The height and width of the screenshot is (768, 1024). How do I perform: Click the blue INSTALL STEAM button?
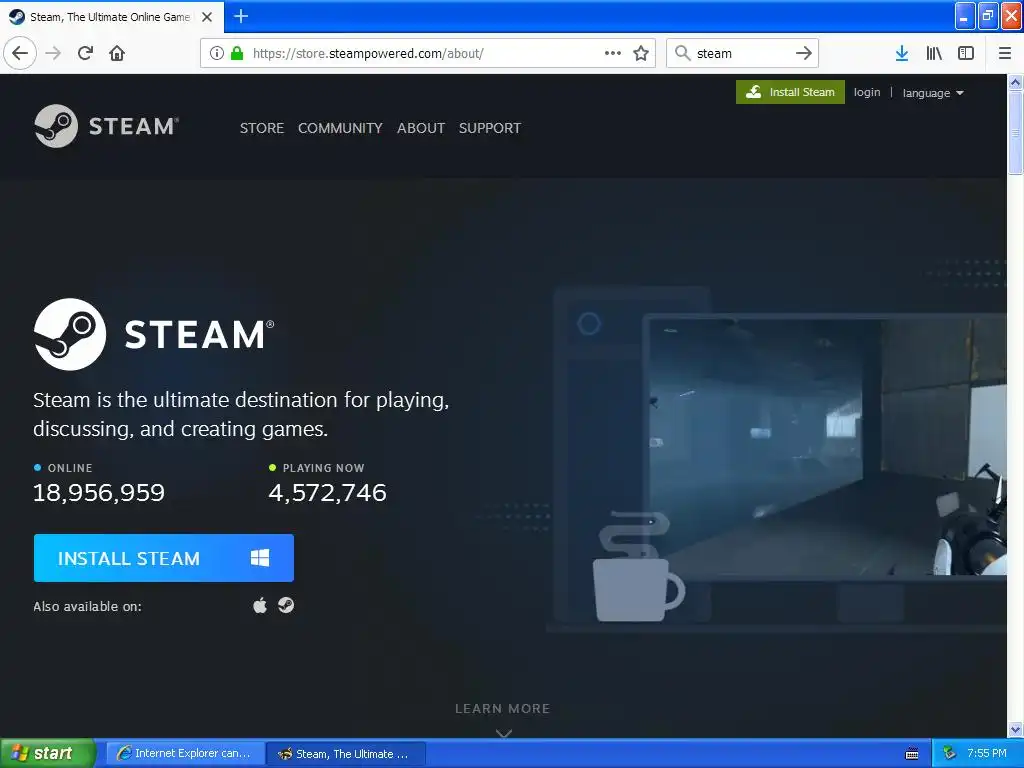tap(164, 558)
